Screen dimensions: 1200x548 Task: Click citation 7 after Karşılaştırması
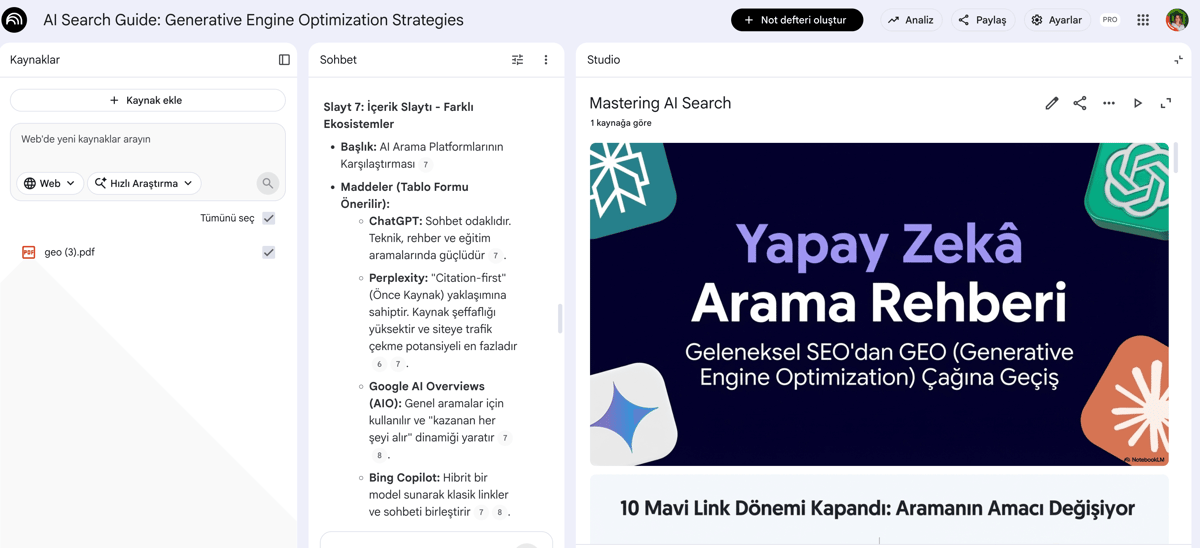click(426, 165)
